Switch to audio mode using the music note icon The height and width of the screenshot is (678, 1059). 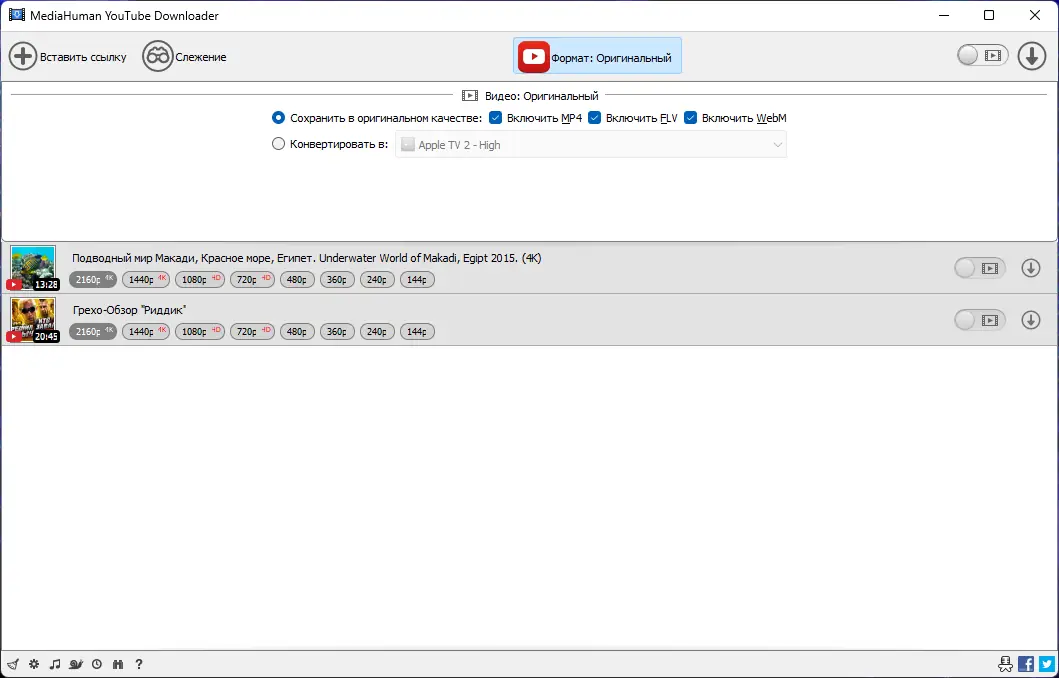[x=56, y=664]
